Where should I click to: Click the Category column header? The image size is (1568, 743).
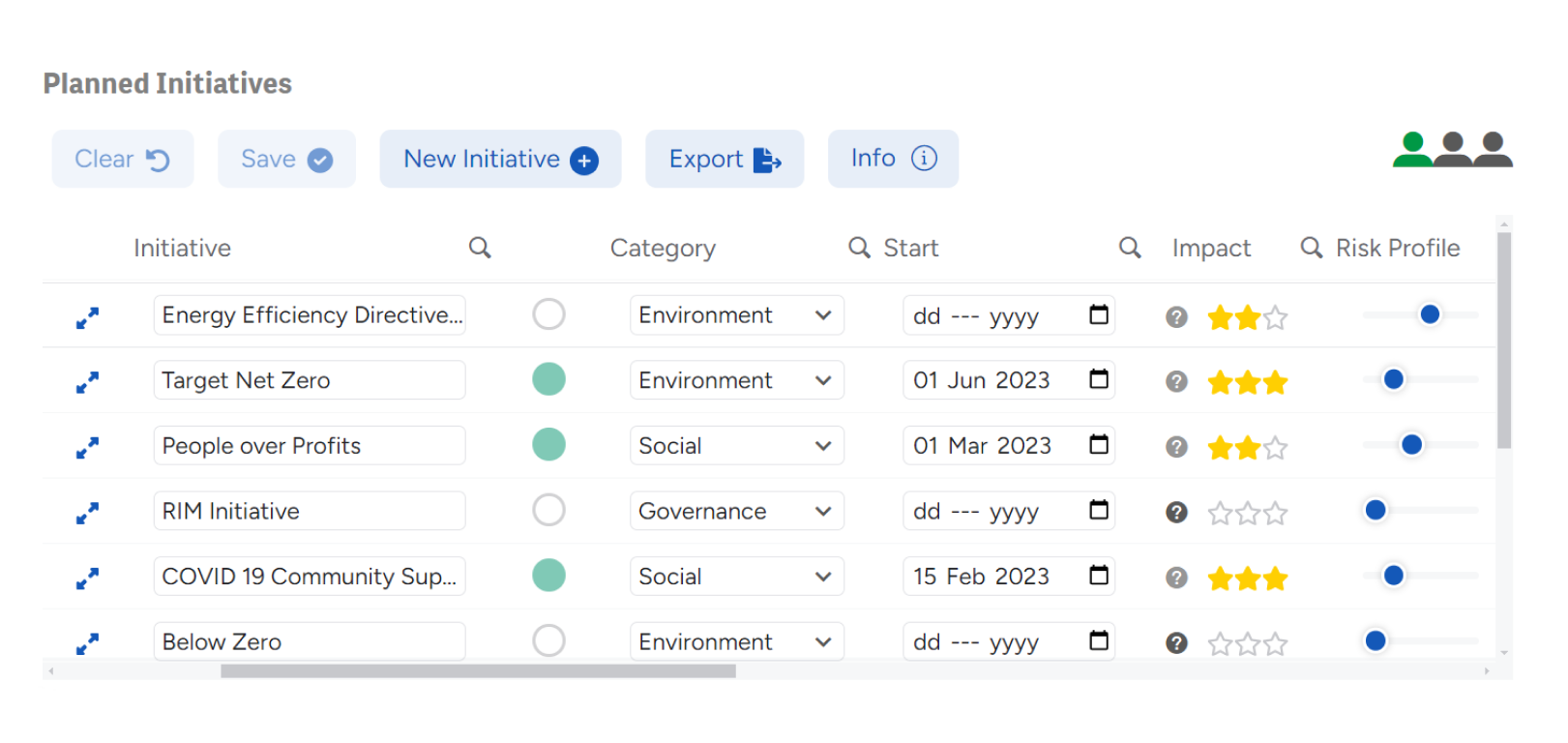663,249
